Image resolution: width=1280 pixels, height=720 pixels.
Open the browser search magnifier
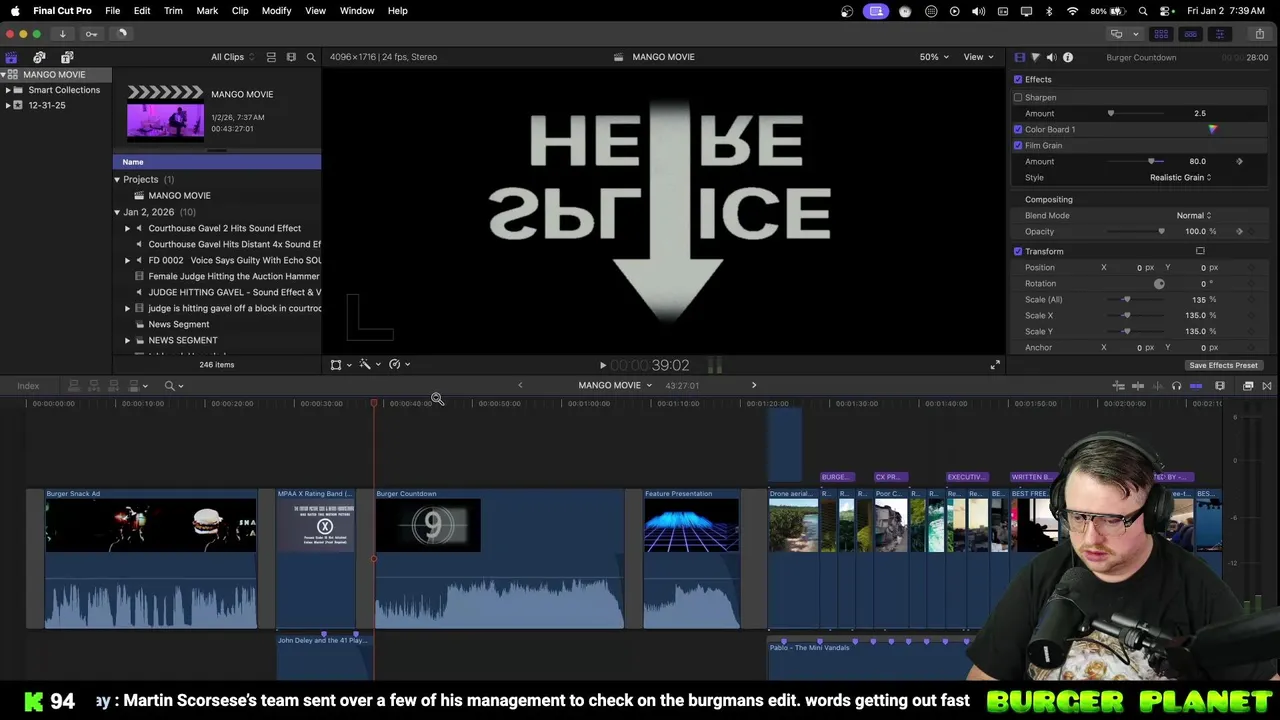click(x=311, y=57)
